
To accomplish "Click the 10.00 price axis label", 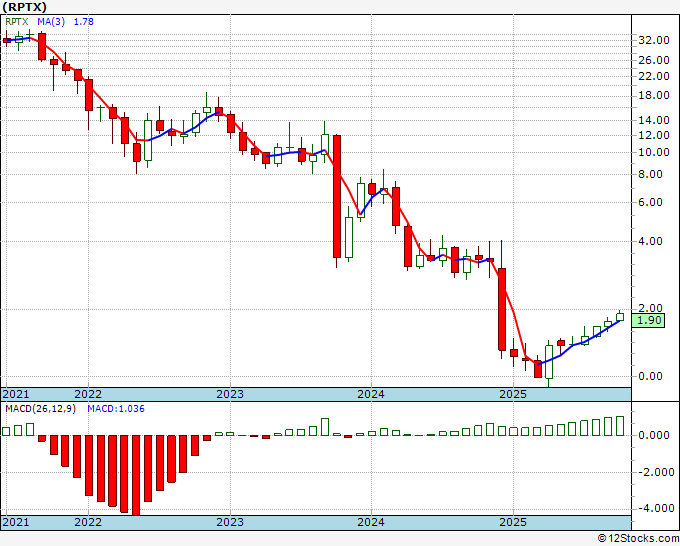I will point(654,152).
